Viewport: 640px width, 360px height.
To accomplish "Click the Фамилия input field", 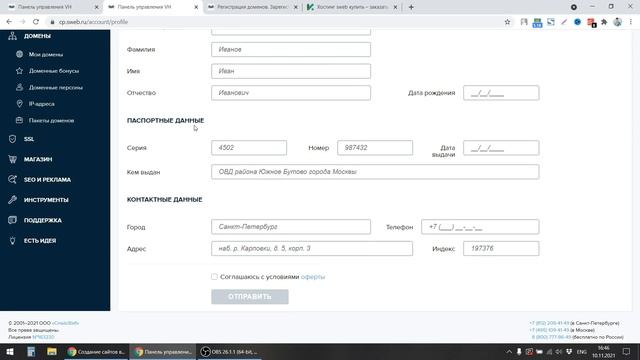I will coord(291,49).
